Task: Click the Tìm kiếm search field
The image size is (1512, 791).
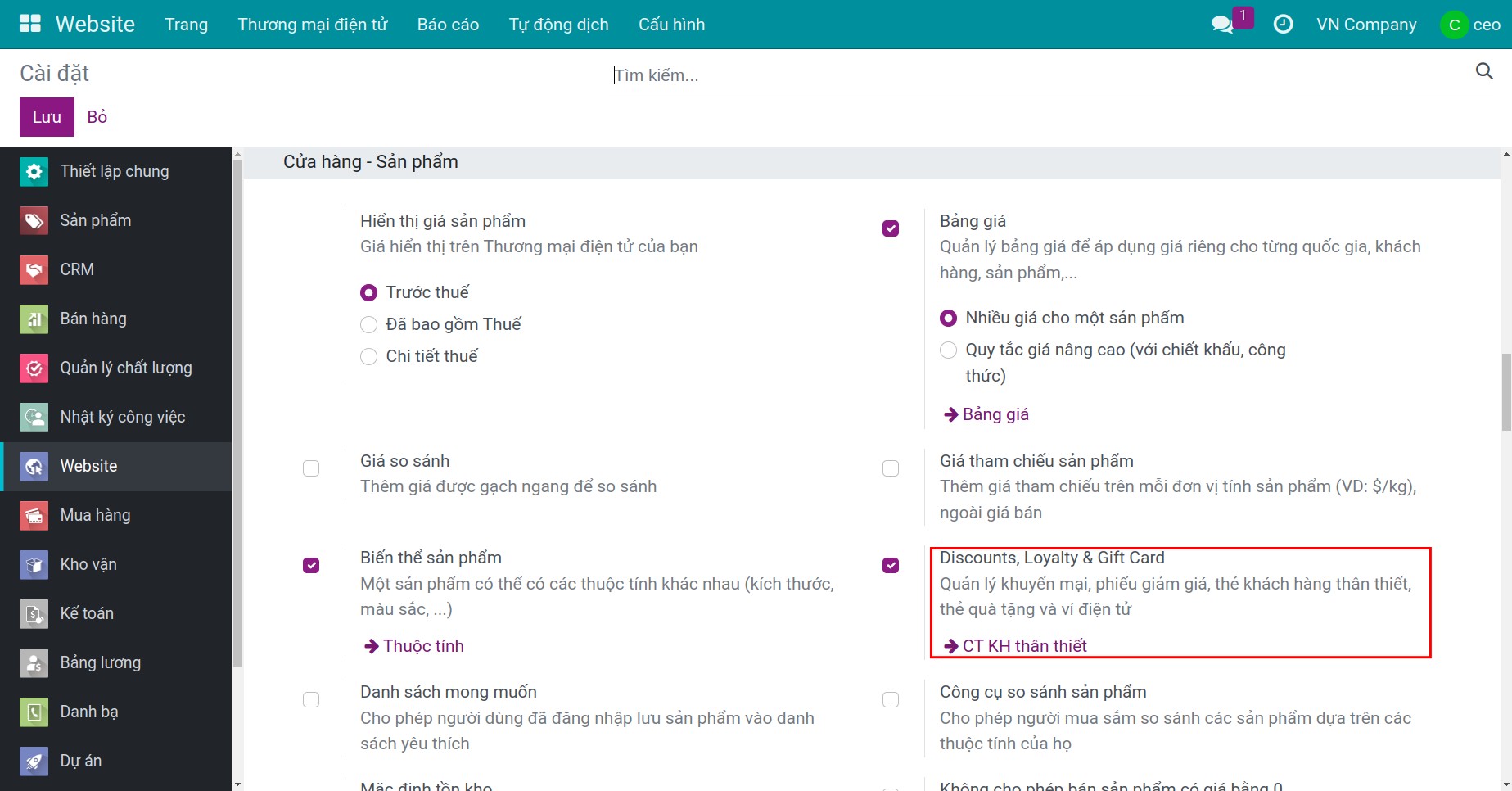Action: point(1040,75)
